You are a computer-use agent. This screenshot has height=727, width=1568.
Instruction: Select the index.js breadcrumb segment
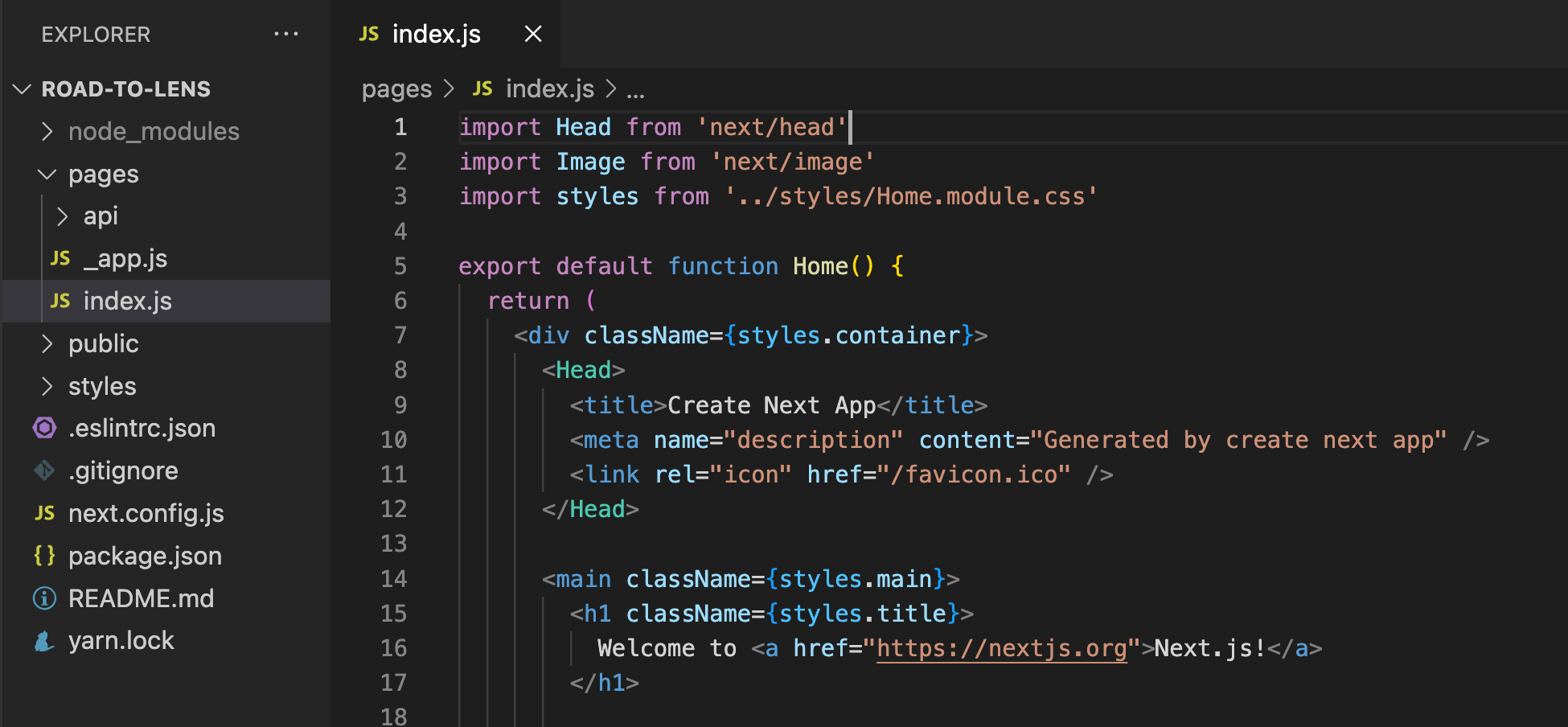550,88
